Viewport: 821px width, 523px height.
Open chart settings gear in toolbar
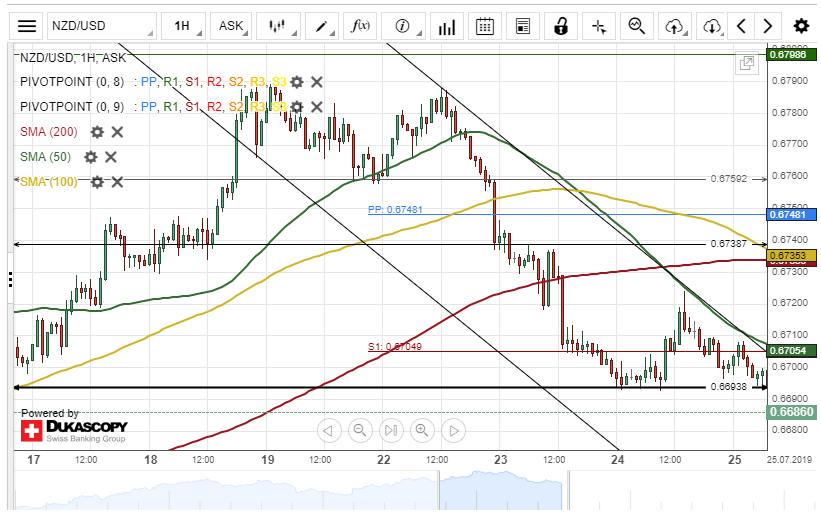pyautogui.click(x=801, y=26)
